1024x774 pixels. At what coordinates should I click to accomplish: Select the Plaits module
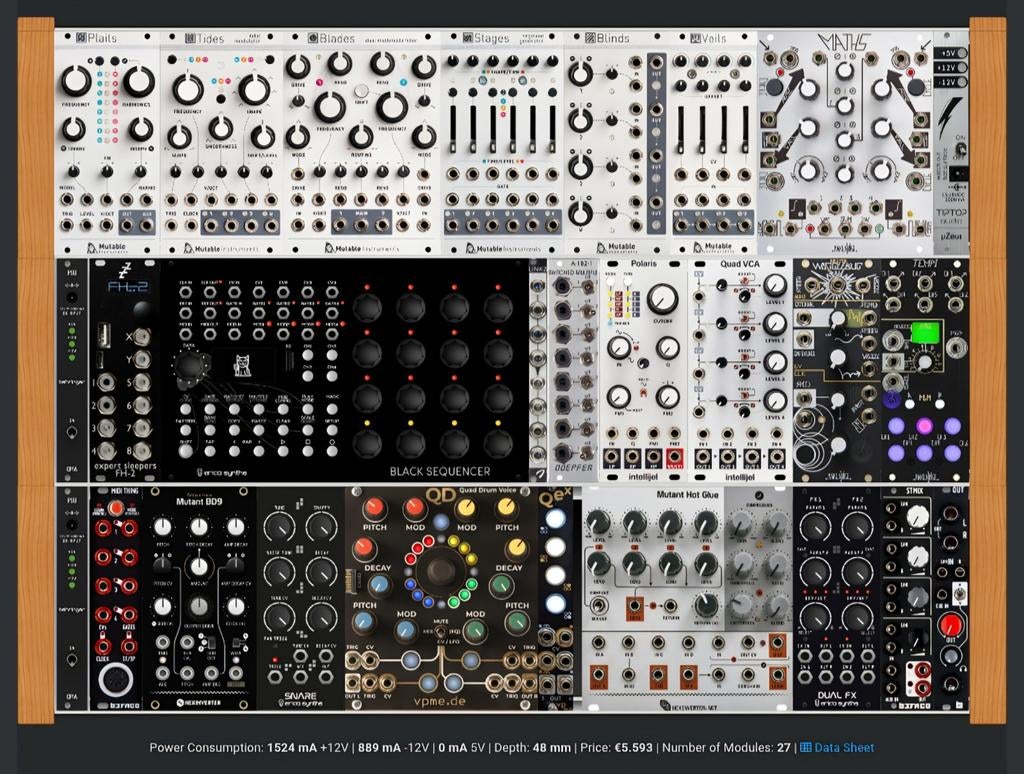coord(107,143)
